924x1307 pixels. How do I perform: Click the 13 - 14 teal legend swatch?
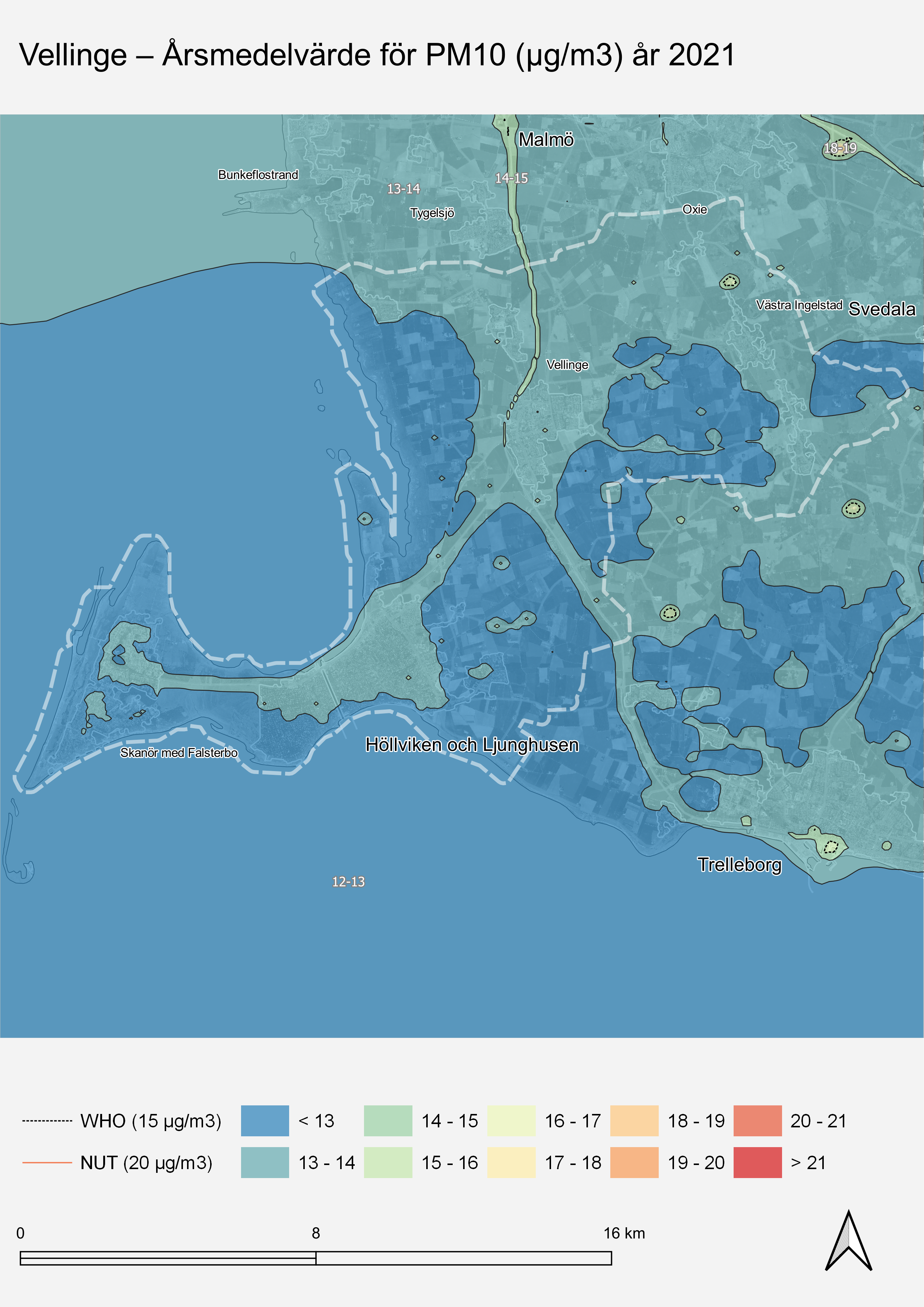[265, 1162]
